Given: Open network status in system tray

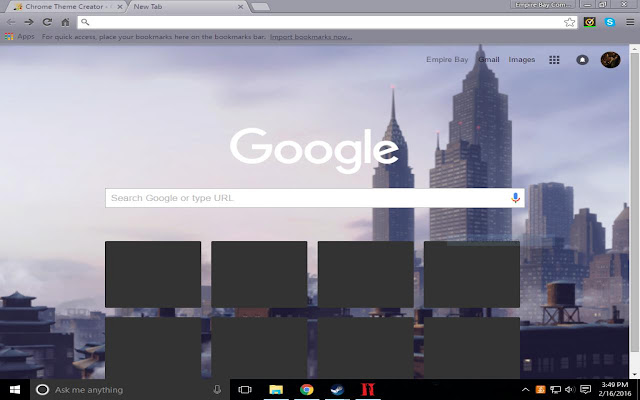Looking at the screenshot, I should click(x=555, y=390).
